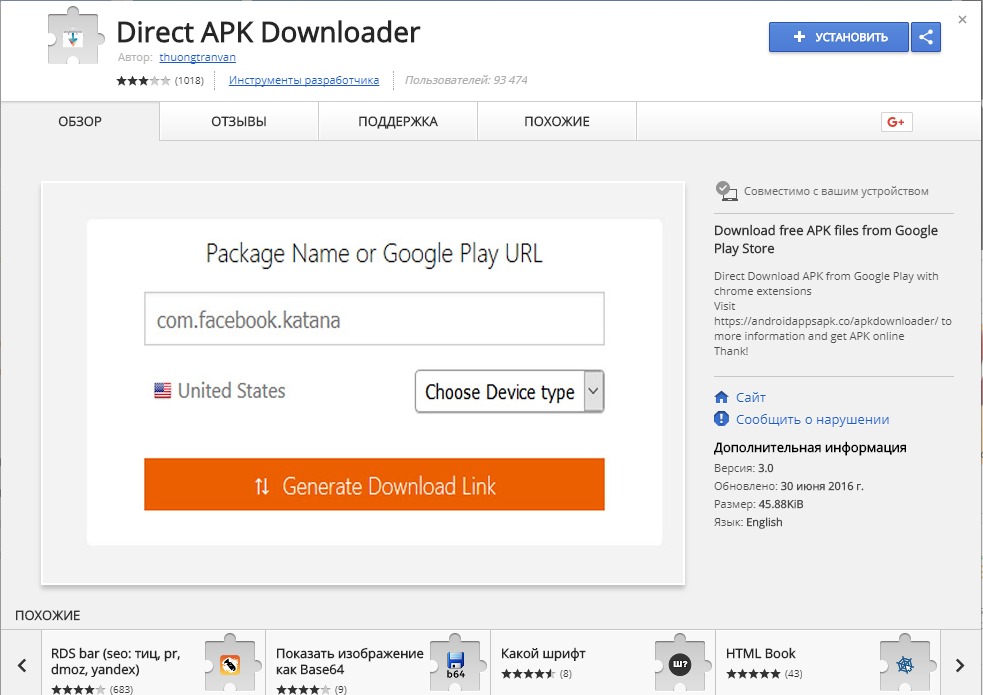Open Показать изображение как Base64 extension title
The width and height of the screenshot is (983, 695).
click(350, 661)
